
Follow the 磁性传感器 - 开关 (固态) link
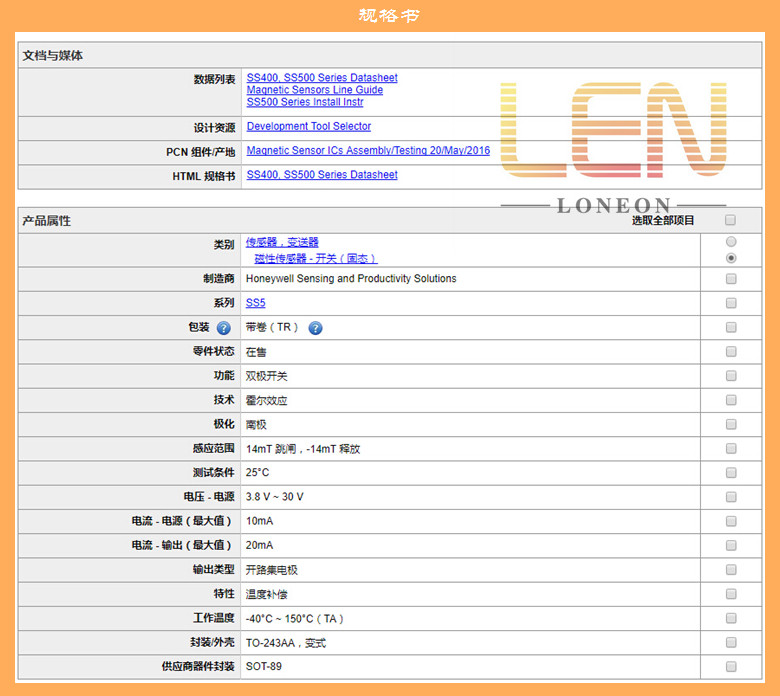[316, 259]
